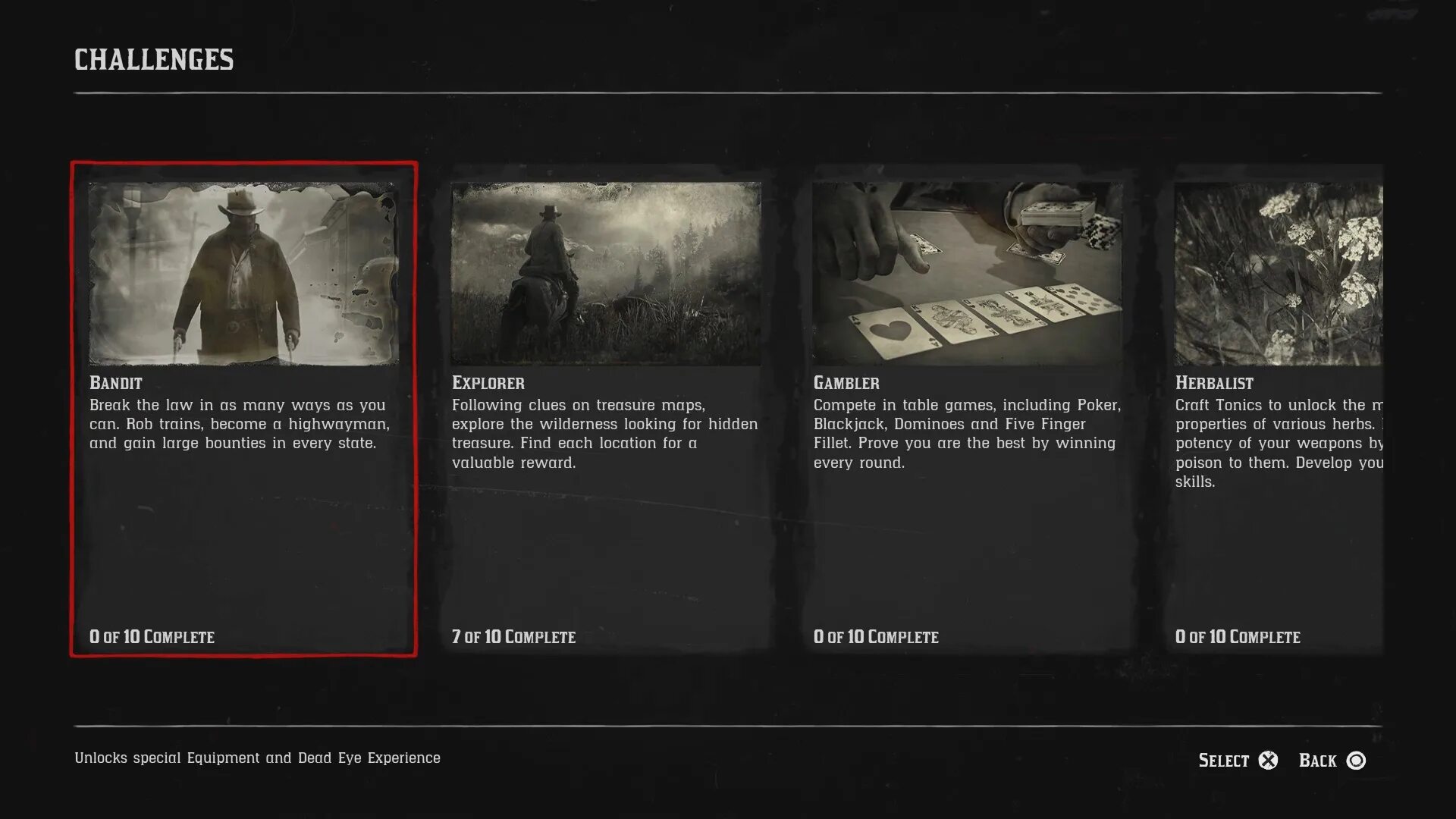The image size is (1456, 819).
Task: Select the Explorer challenge card
Action: point(606,409)
